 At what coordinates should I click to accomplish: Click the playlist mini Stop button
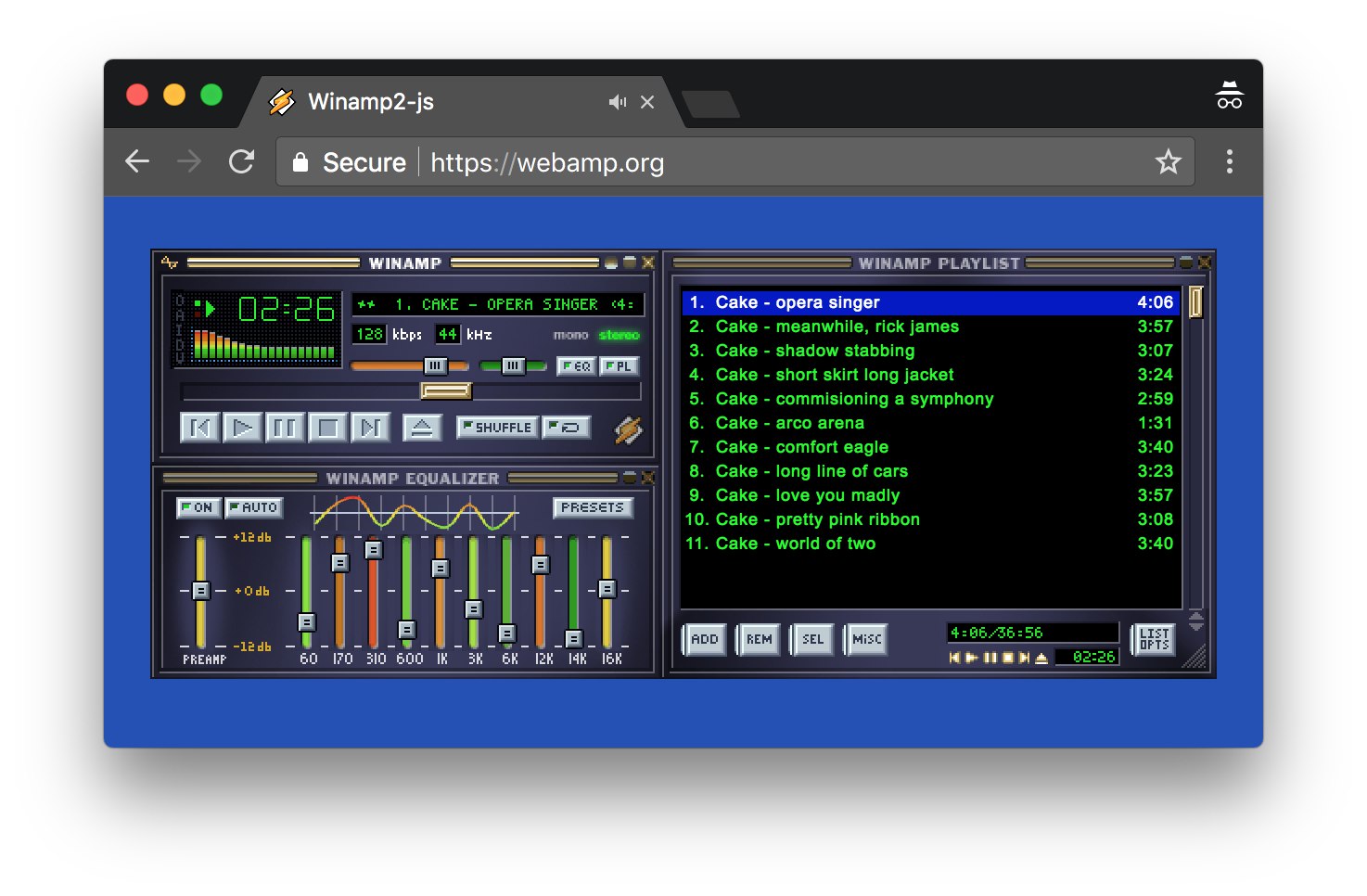[x=1007, y=658]
